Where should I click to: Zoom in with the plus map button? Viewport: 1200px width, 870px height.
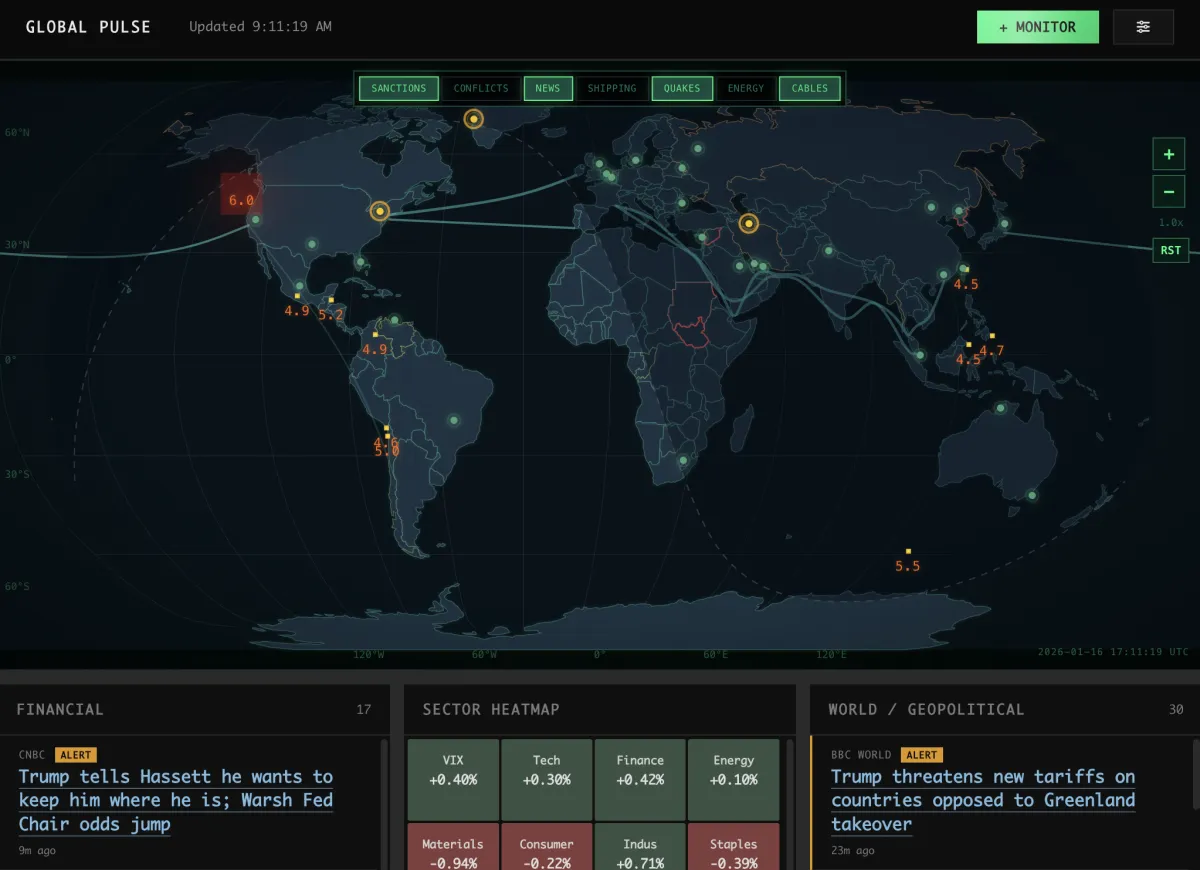(1168, 155)
